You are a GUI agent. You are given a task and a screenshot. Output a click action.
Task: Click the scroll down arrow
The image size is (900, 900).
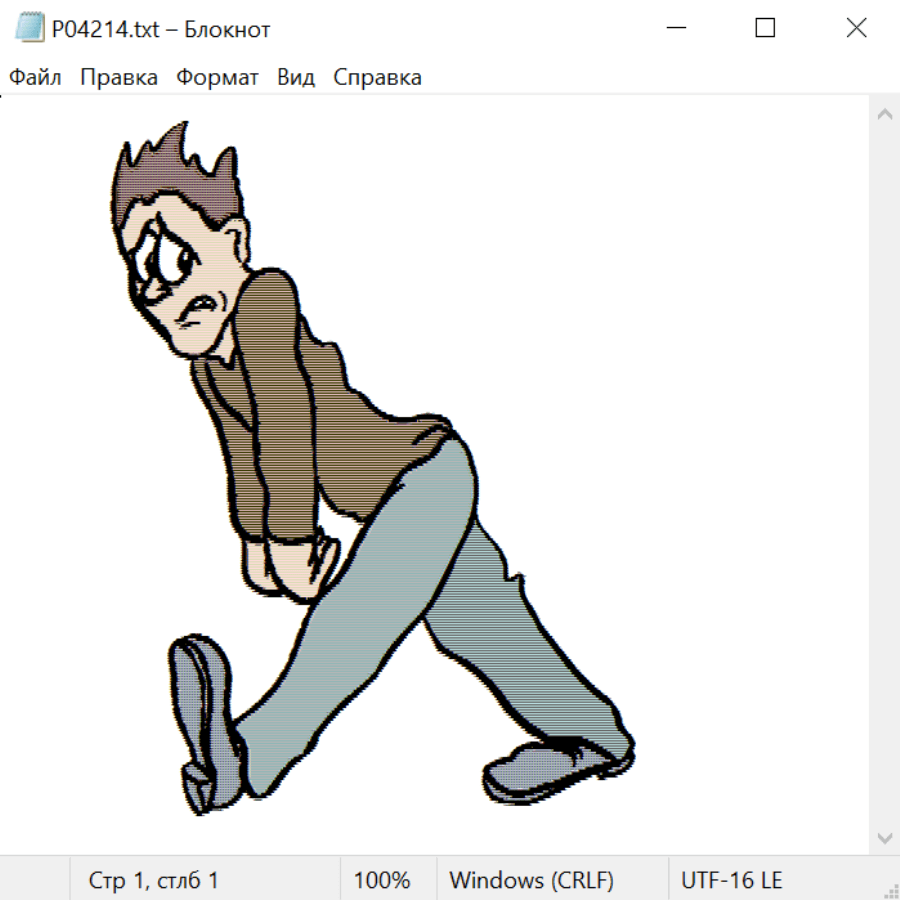pyautogui.click(x=884, y=836)
